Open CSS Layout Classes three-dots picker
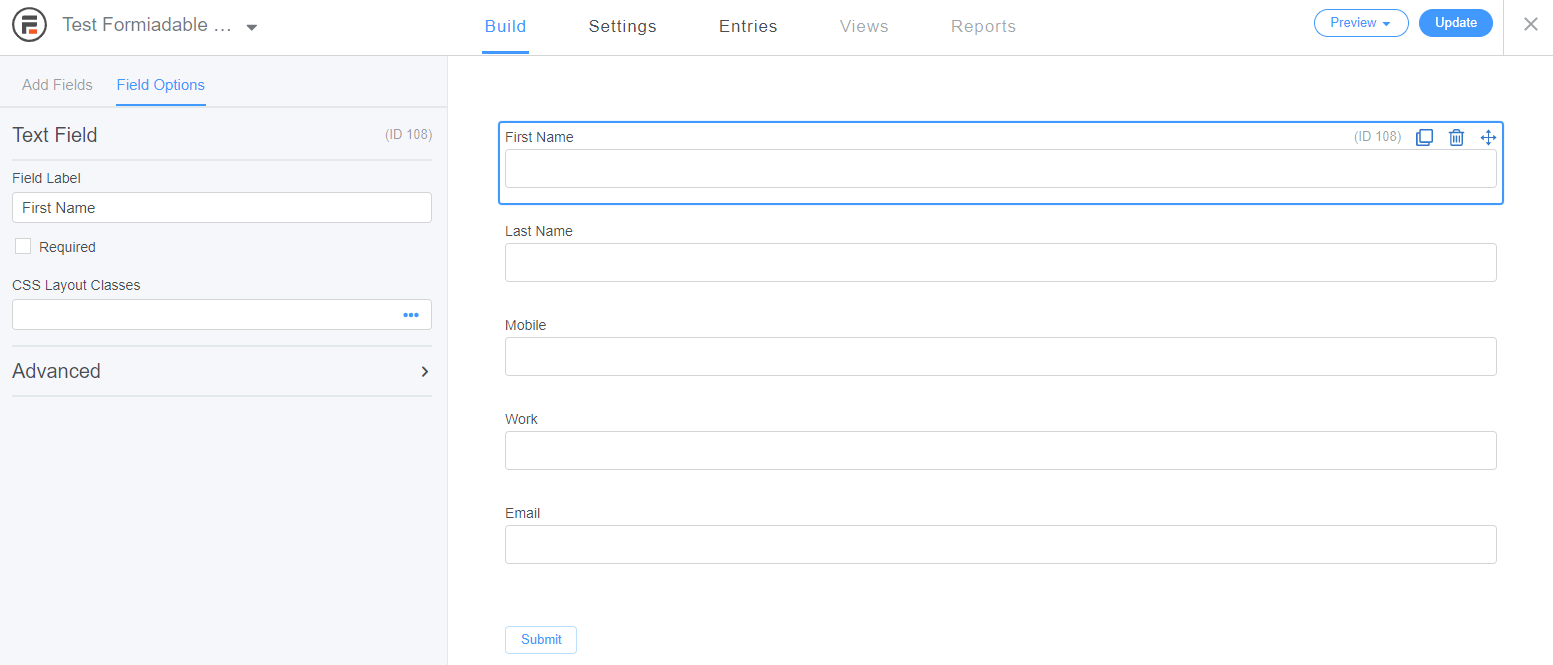This screenshot has height=665, width=1553. pos(411,315)
